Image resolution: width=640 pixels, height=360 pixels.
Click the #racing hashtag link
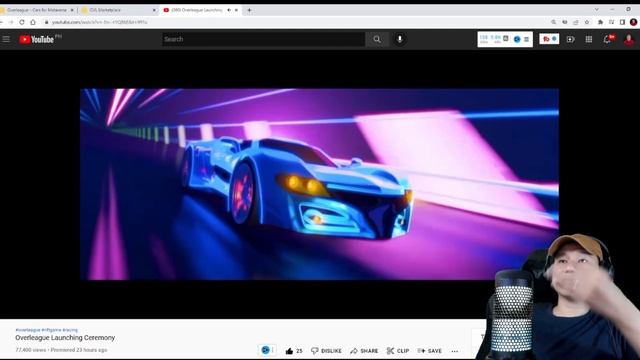point(70,330)
